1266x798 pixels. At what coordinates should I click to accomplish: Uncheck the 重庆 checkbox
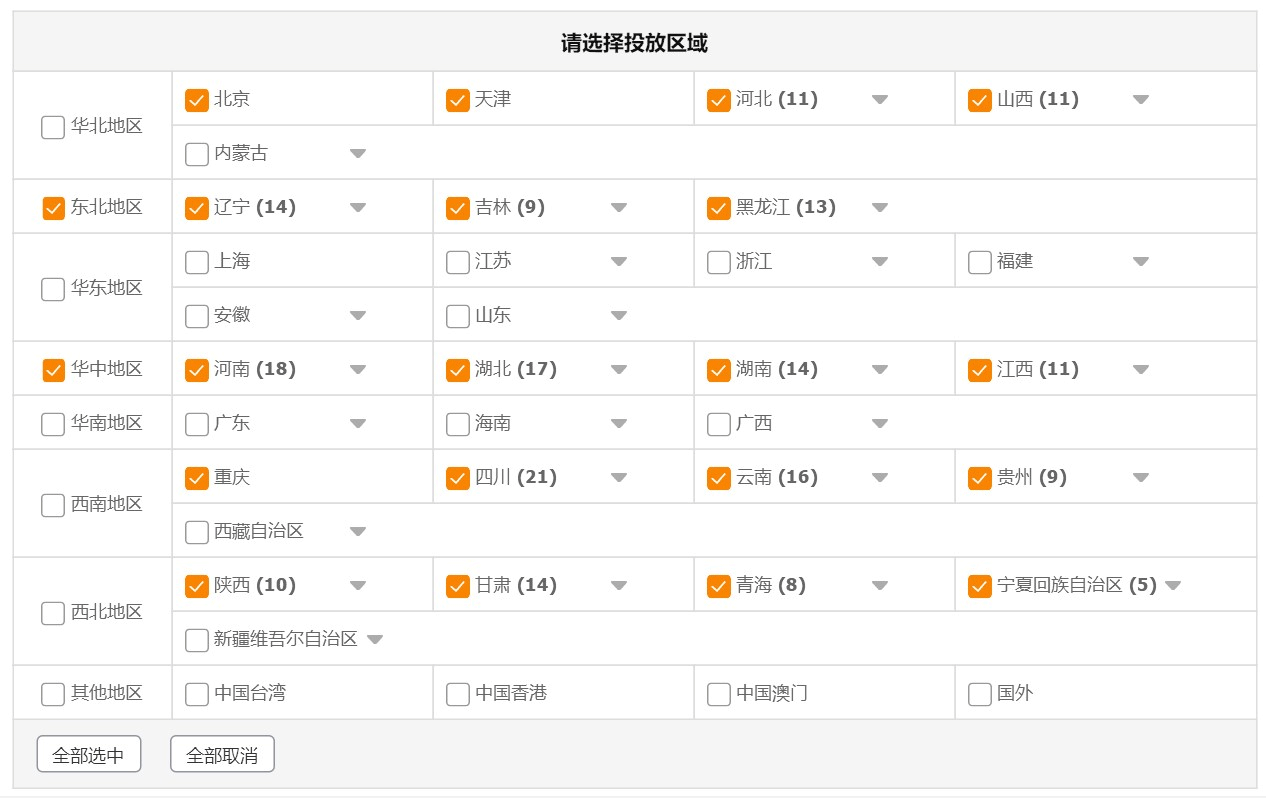coord(197,478)
